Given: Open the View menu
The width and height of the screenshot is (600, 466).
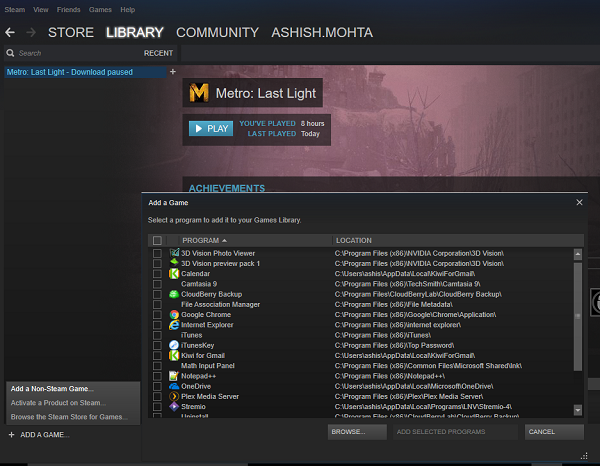Looking at the screenshot, I should click(41, 10).
